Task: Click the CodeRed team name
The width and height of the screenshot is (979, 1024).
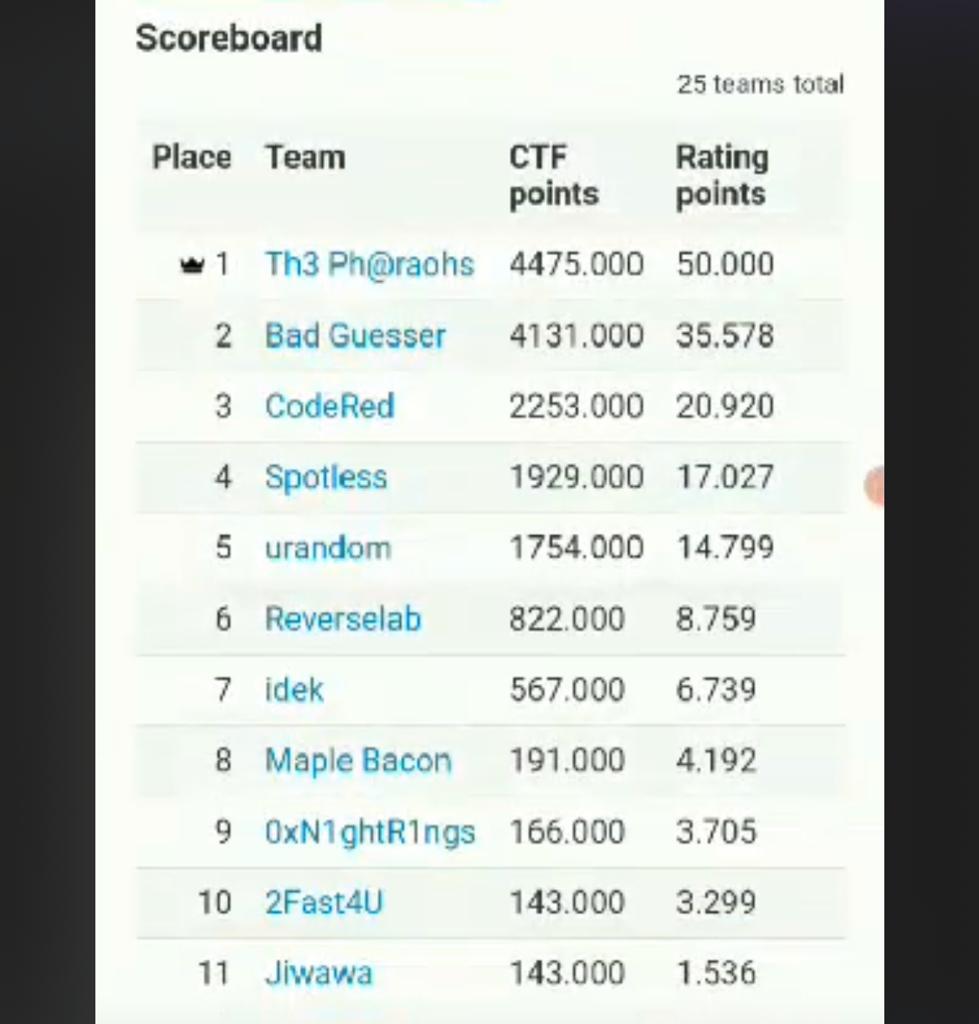Action: pyautogui.click(x=329, y=406)
